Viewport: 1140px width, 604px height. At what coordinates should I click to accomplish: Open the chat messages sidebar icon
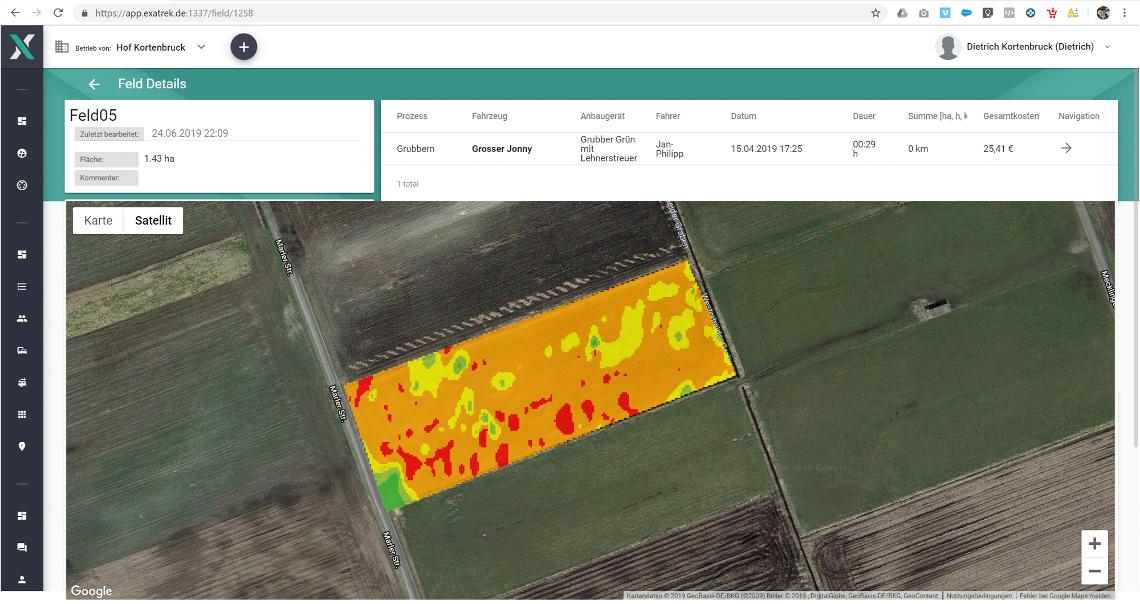(22, 547)
